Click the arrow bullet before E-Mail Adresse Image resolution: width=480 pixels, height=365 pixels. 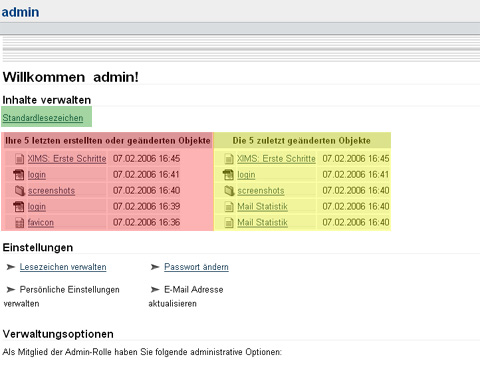click(x=155, y=289)
